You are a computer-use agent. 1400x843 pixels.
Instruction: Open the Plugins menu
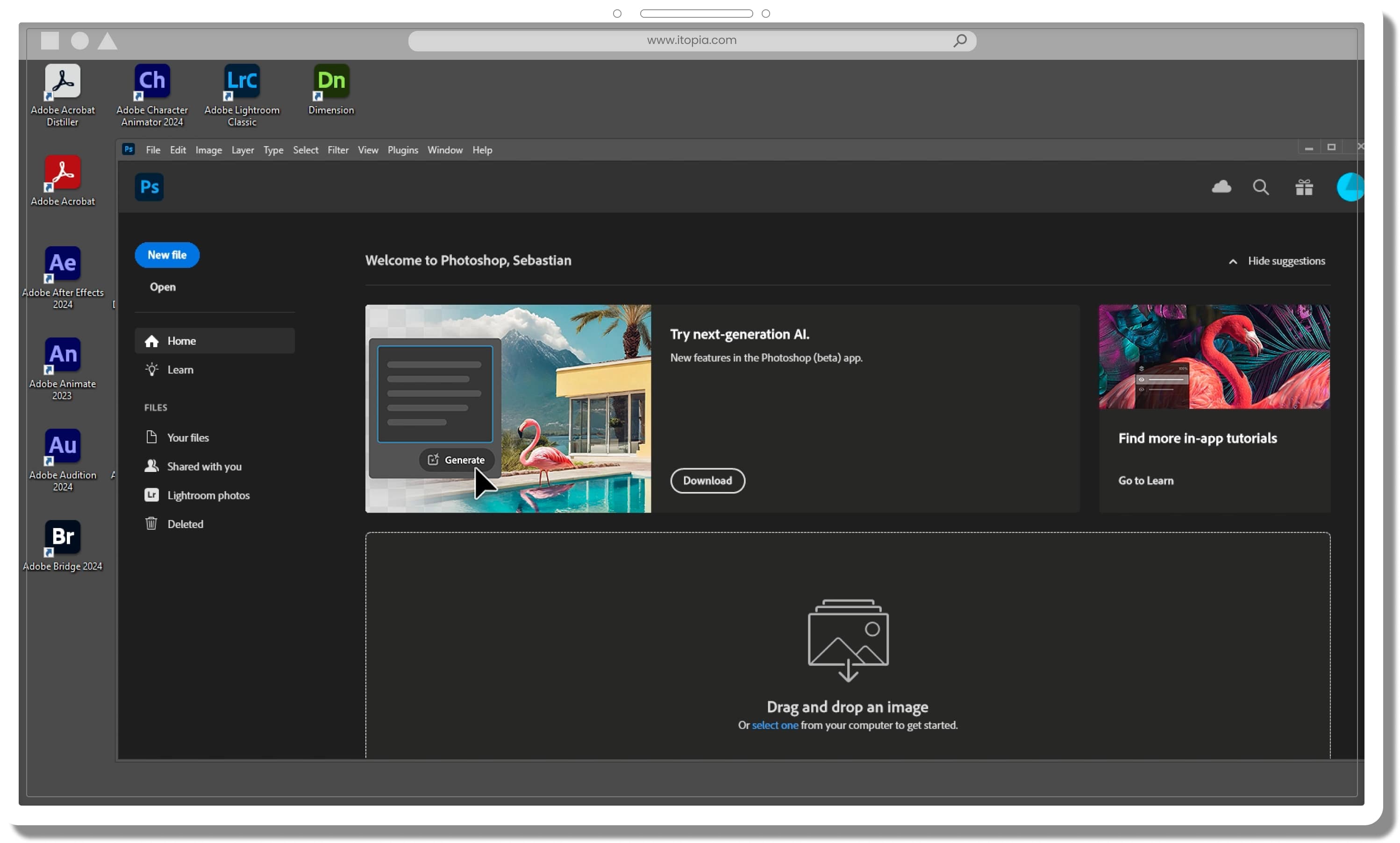(403, 150)
